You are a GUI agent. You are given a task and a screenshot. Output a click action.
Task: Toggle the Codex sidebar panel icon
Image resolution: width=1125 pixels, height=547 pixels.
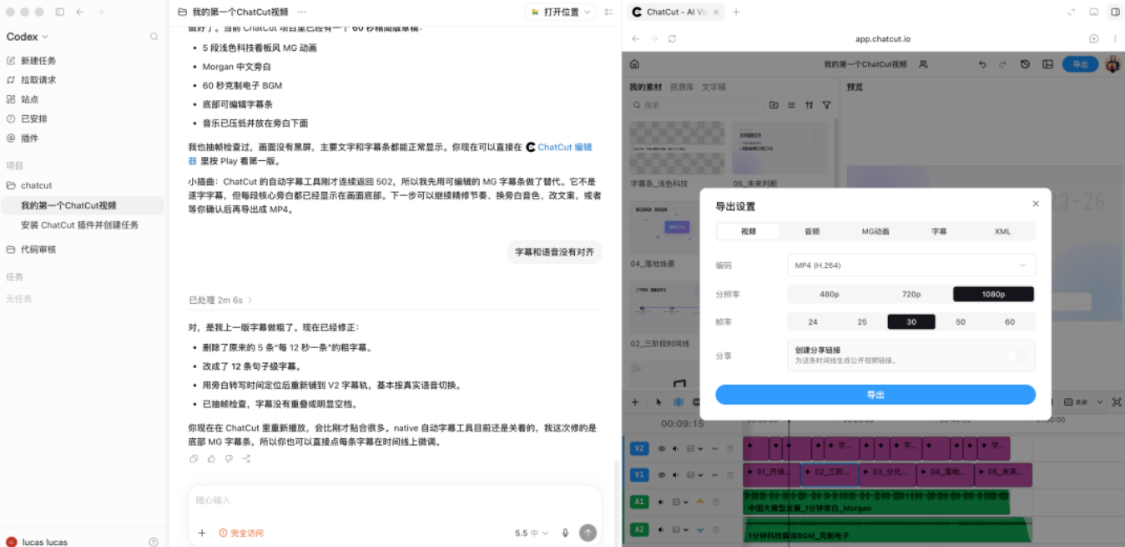click(x=60, y=12)
